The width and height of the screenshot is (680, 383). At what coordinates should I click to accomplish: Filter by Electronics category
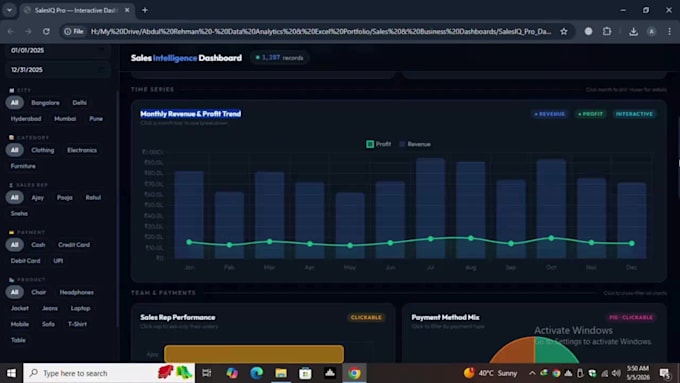click(82, 150)
